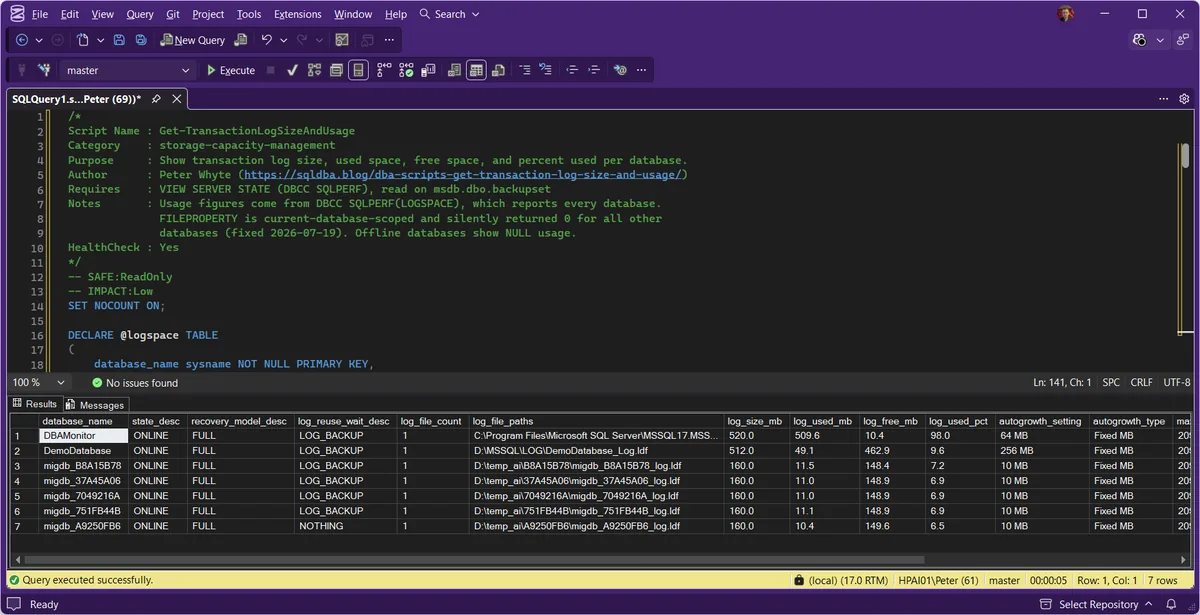Image resolution: width=1200 pixels, height=615 pixels.
Task: Click the UTF-8 encoding indicator
Action: coord(1177,383)
